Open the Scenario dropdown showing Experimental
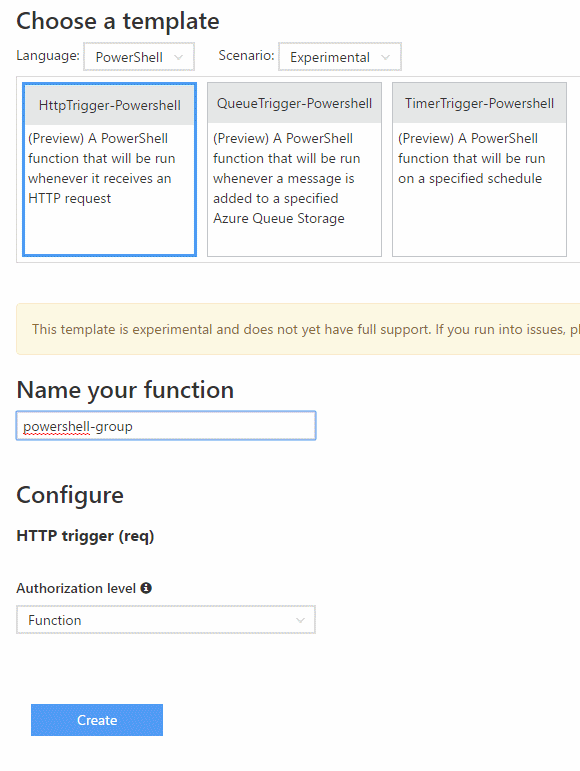The image size is (580, 771). [x=340, y=57]
